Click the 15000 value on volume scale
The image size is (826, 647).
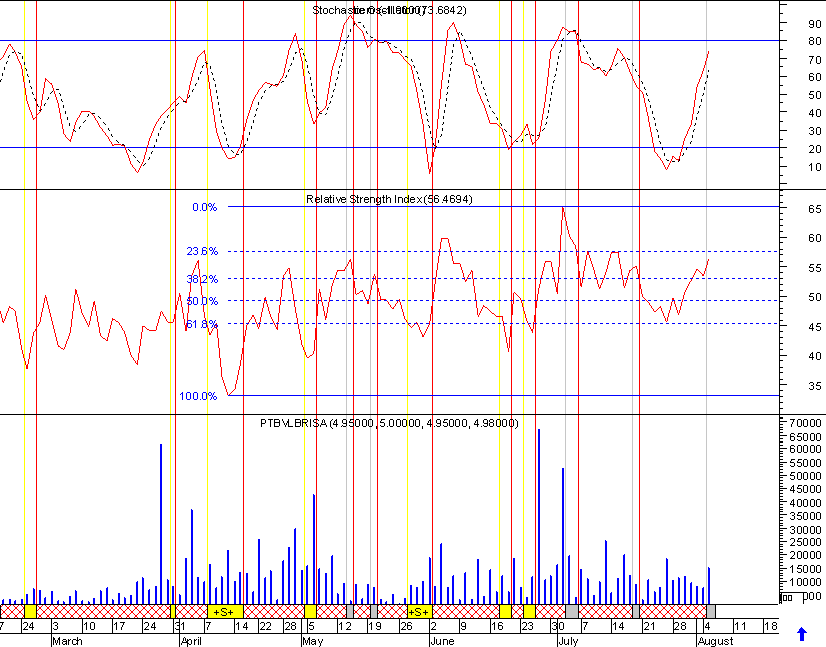coord(805,570)
